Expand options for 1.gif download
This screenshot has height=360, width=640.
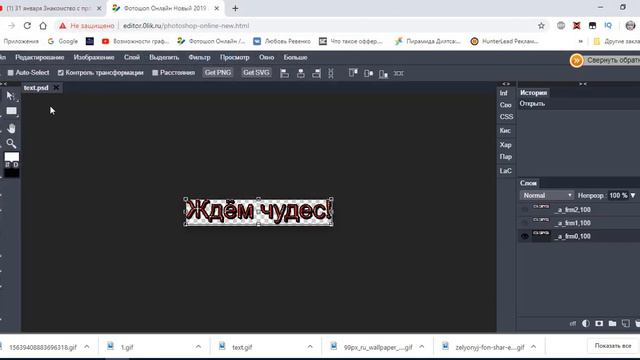(x=198, y=347)
